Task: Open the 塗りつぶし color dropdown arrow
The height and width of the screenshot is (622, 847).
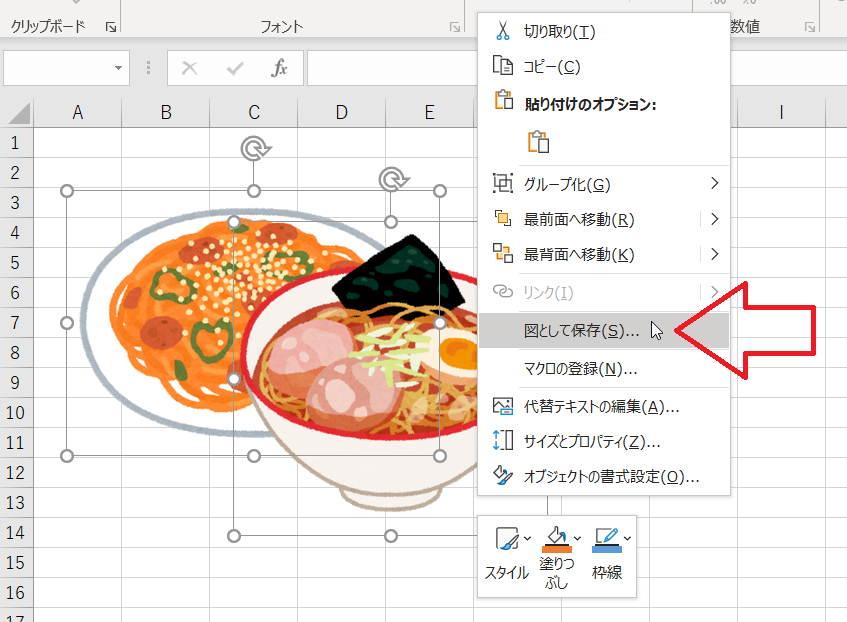Action: click(x=576, y=540)
